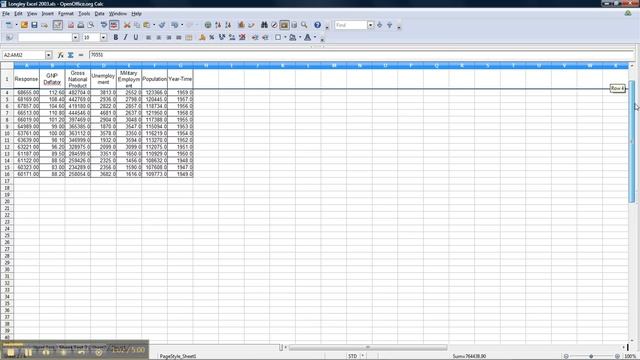Click the Background Color swatch icon

point(292,37)
